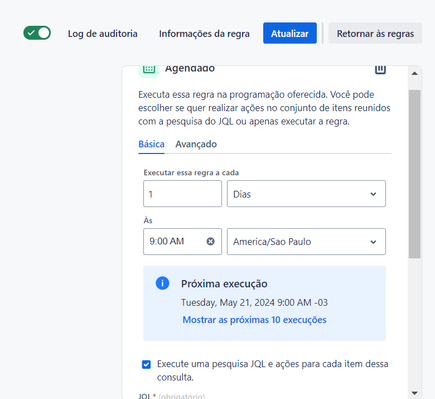The image size is (435, 399).
Task: Open the Dias interval unit dropdown
Action: click(306, 194)
